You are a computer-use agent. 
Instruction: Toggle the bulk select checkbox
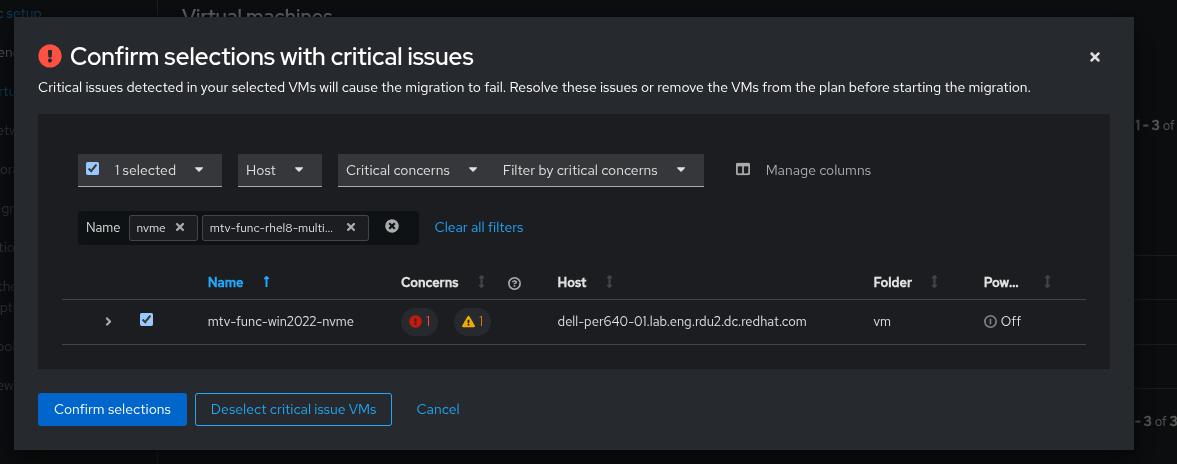(93, 169)
